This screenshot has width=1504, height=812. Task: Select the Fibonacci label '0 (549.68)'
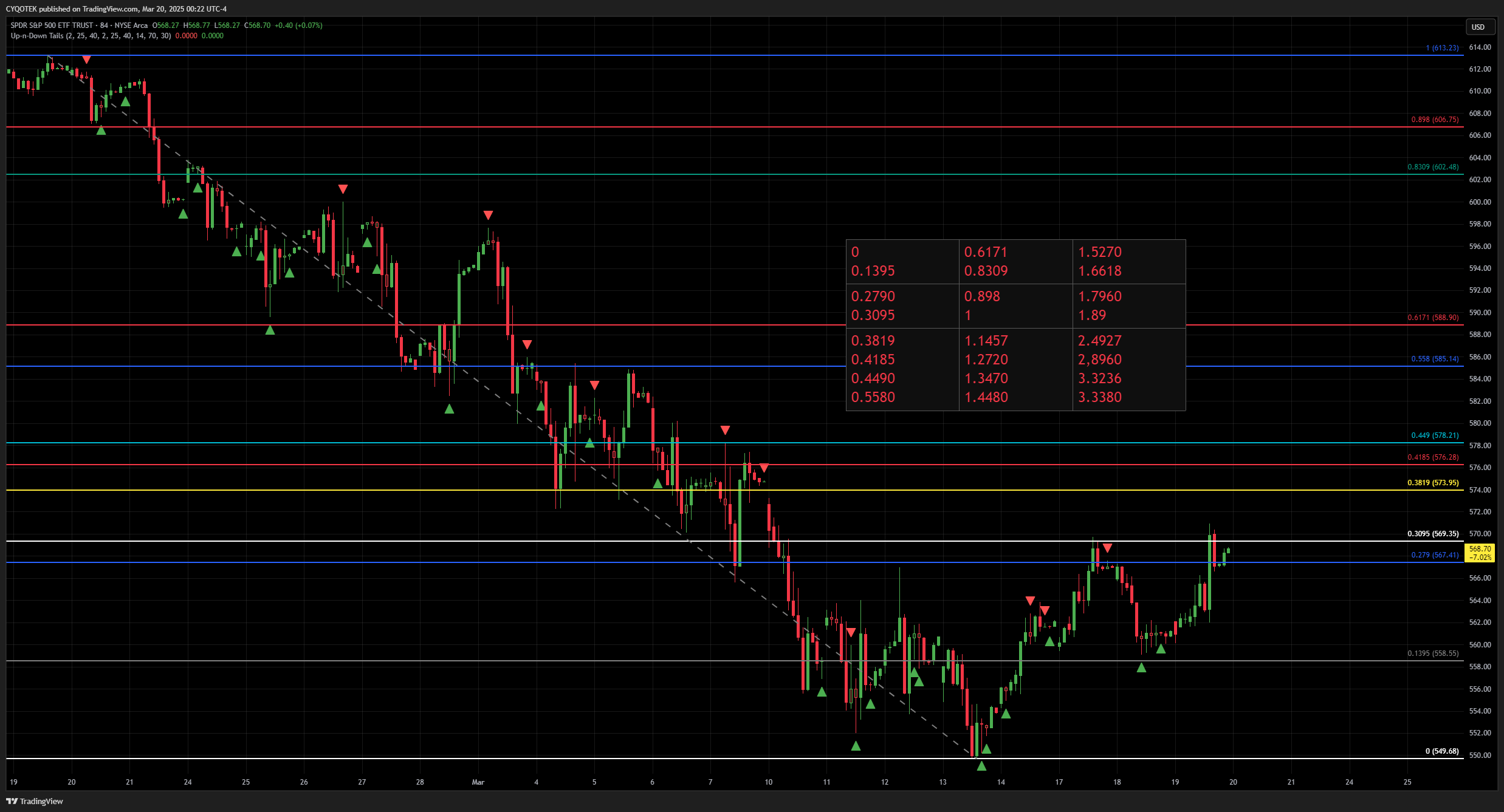point(1442,751)
